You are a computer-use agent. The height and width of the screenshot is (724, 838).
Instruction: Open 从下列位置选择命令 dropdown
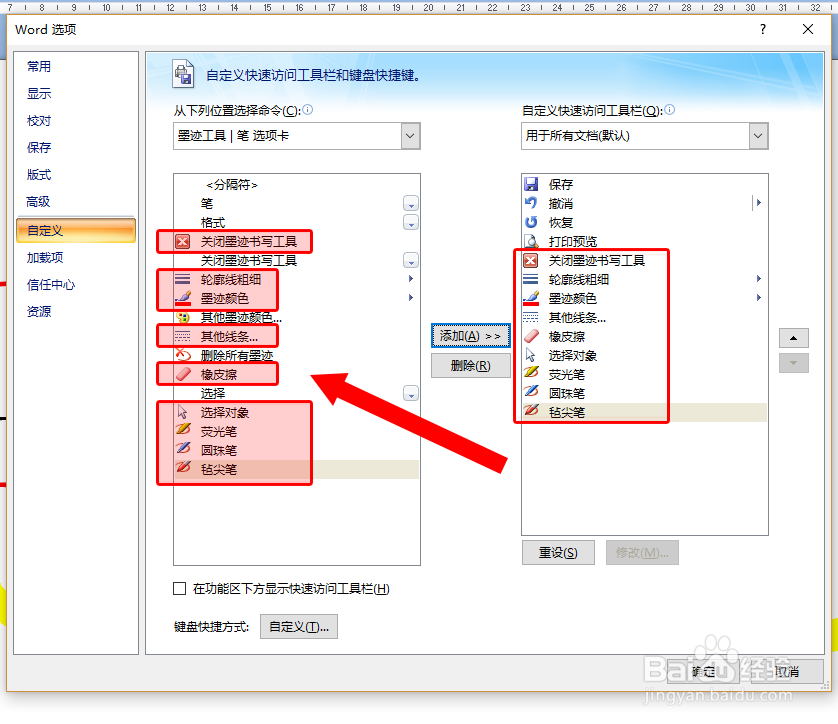[410, 136]
